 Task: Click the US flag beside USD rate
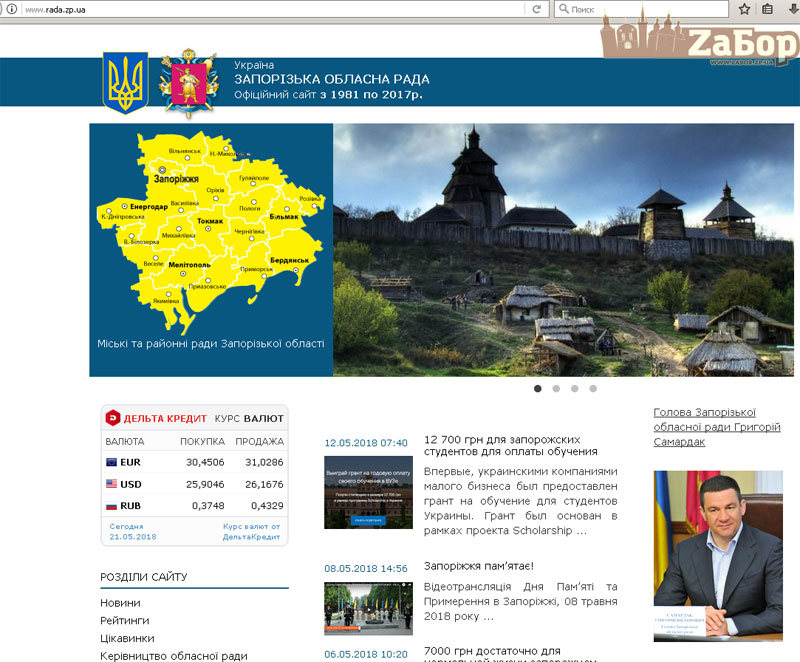click(111, 483)
